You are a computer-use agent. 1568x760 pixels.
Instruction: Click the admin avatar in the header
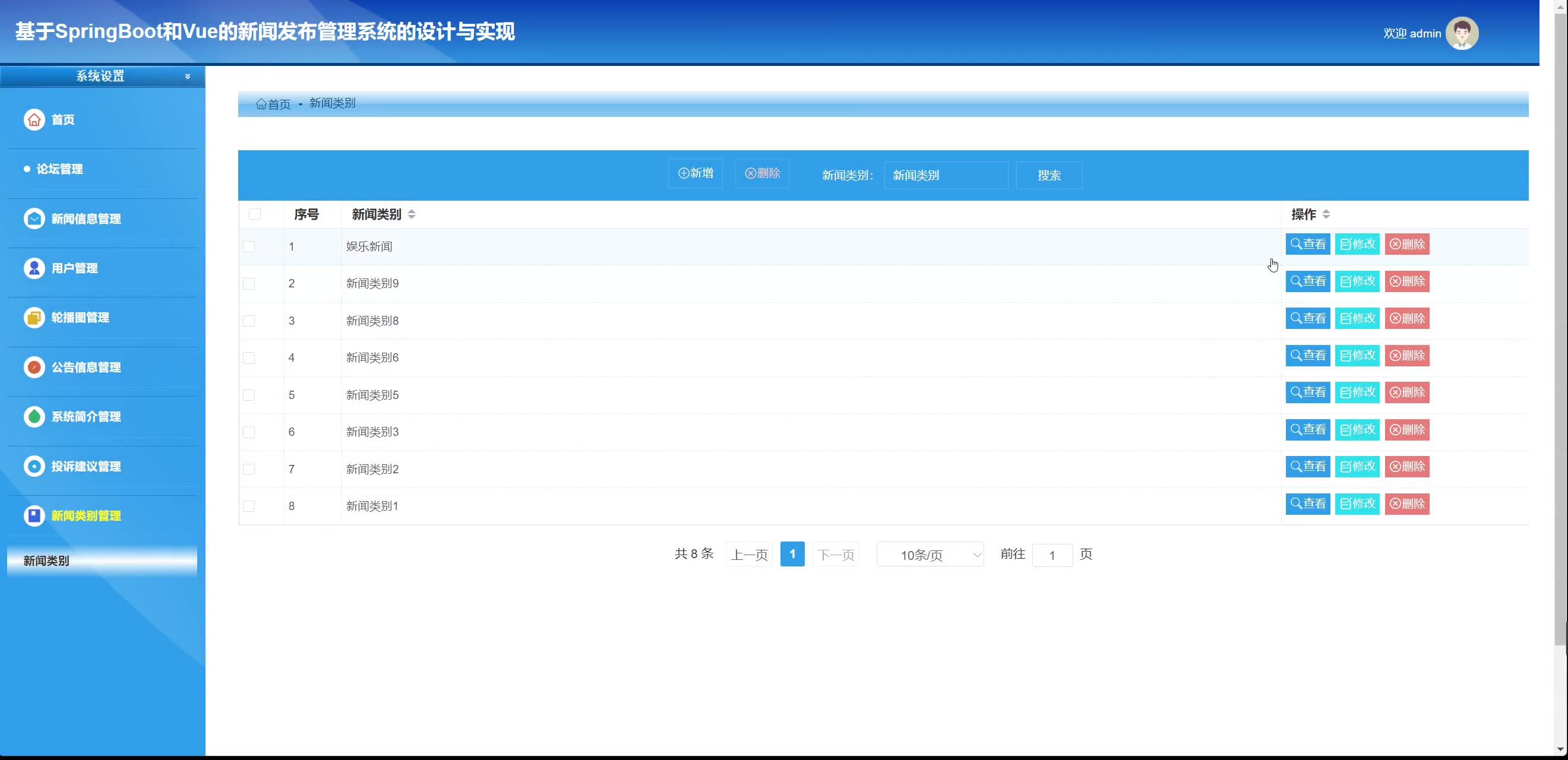tap(1462, 33)
